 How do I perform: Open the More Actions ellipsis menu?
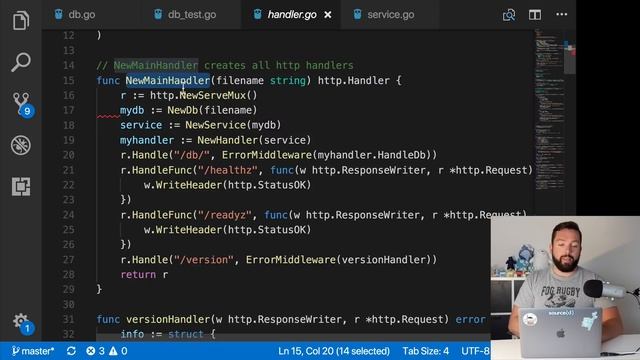(x=562, y=14)
